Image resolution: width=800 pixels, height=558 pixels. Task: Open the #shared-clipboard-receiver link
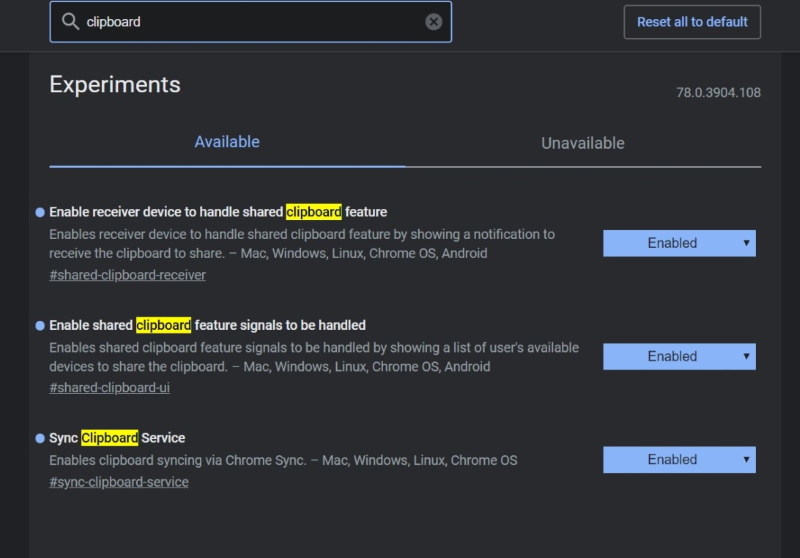point(127,275)
